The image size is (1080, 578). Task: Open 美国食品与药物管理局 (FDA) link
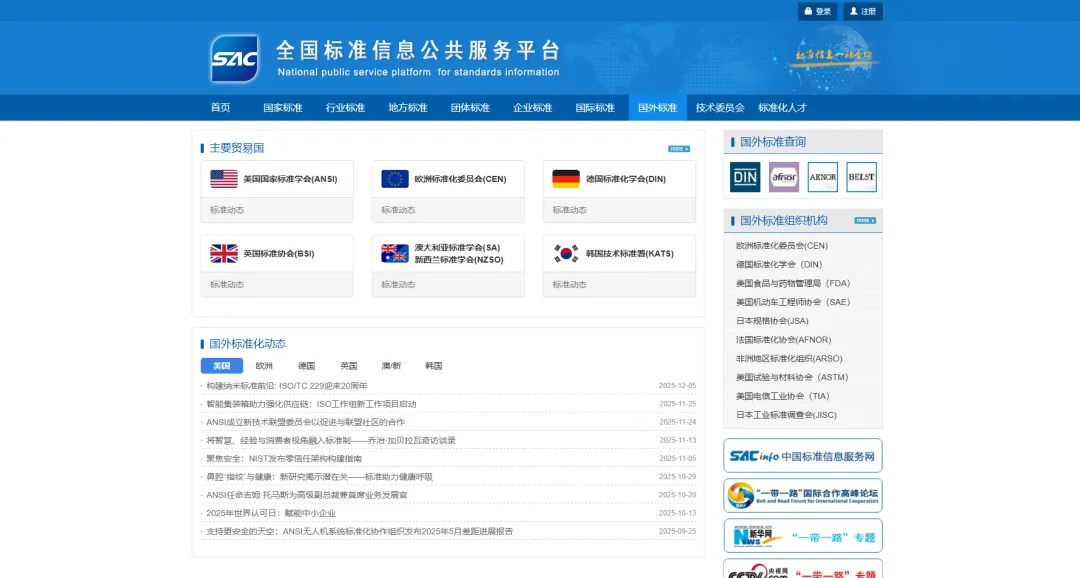tap(793, 283)
